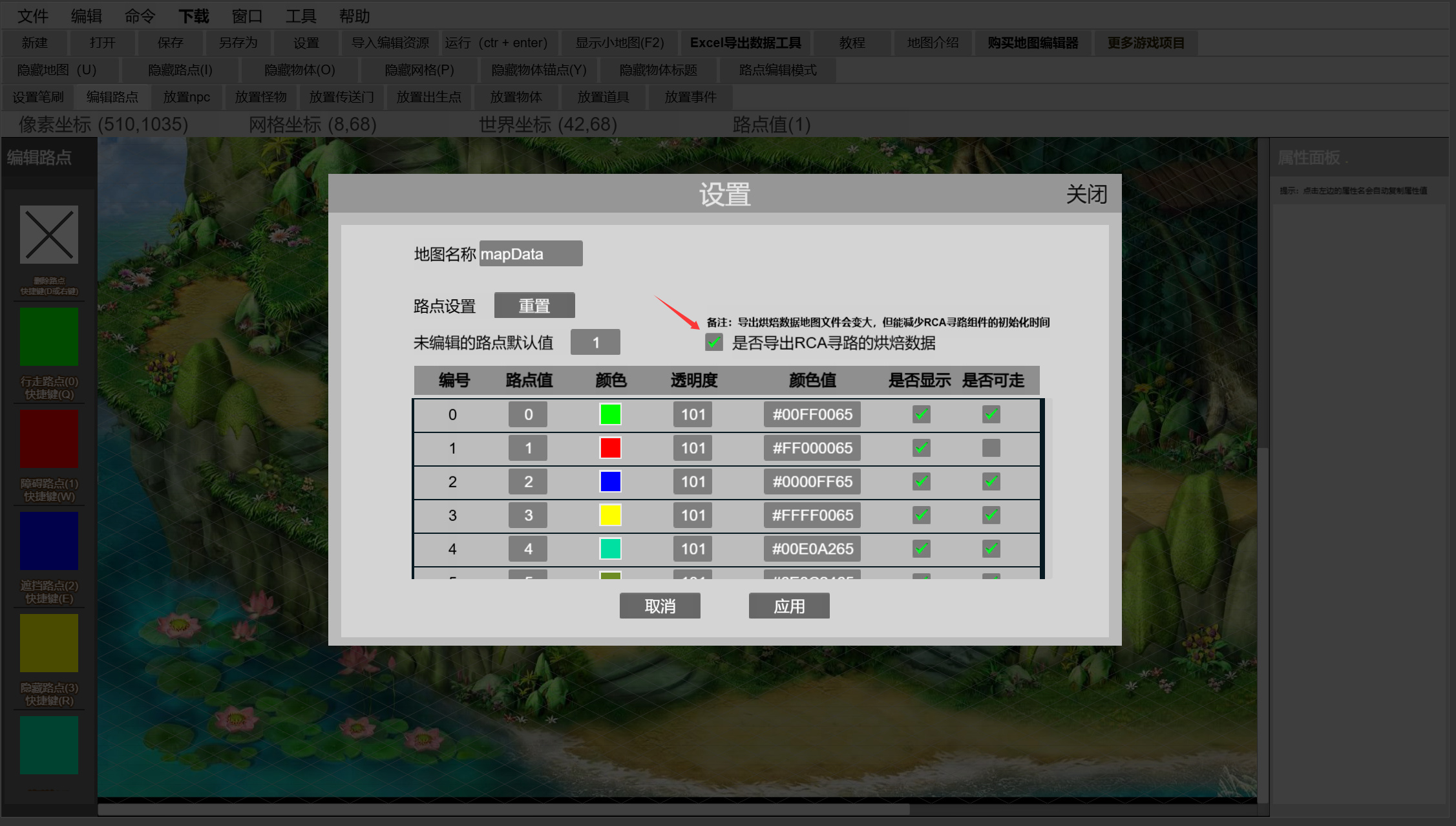Open the 文件 menu

(x=33, y=16)
